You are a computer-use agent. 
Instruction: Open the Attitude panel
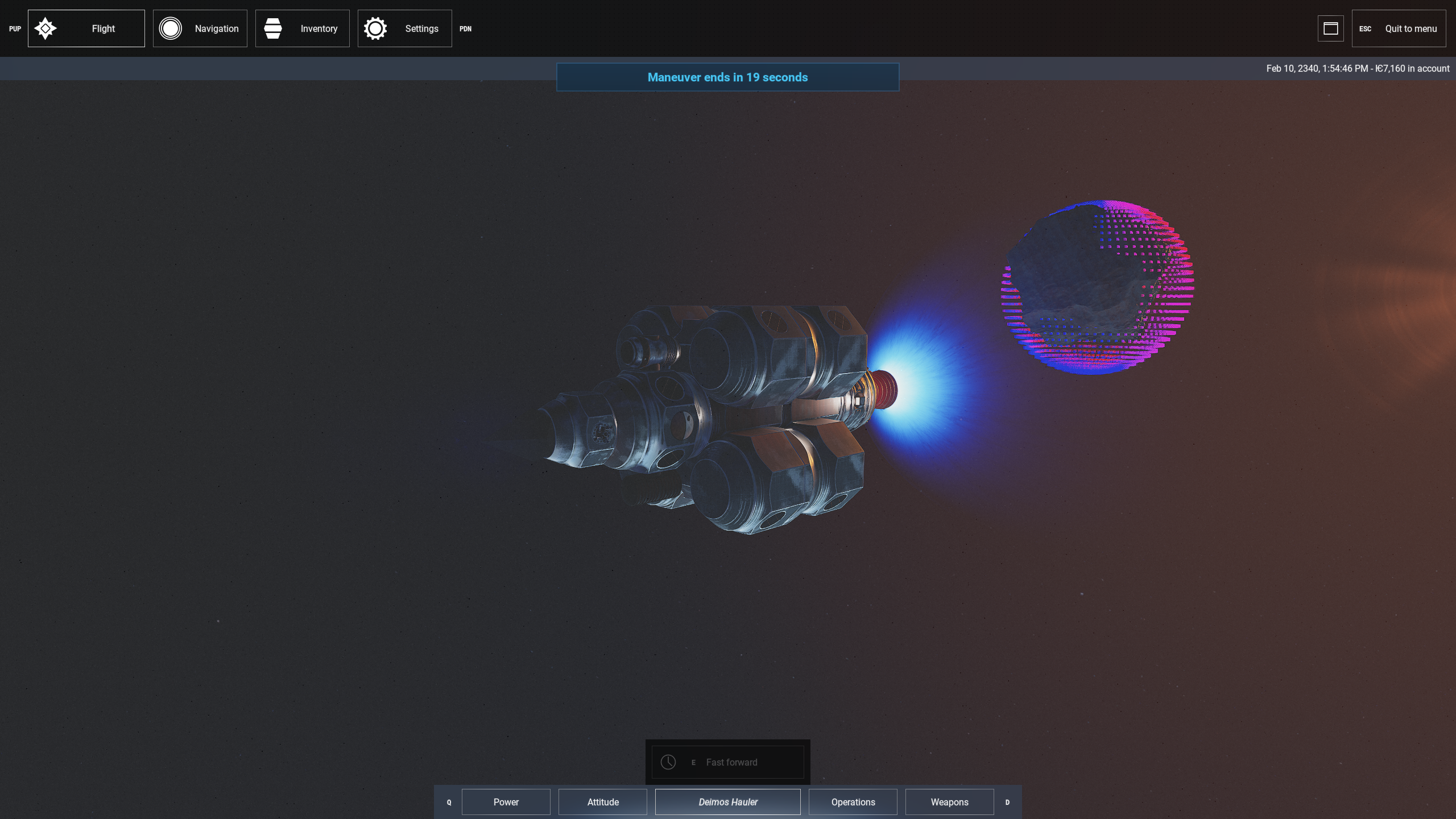point(603,802)
